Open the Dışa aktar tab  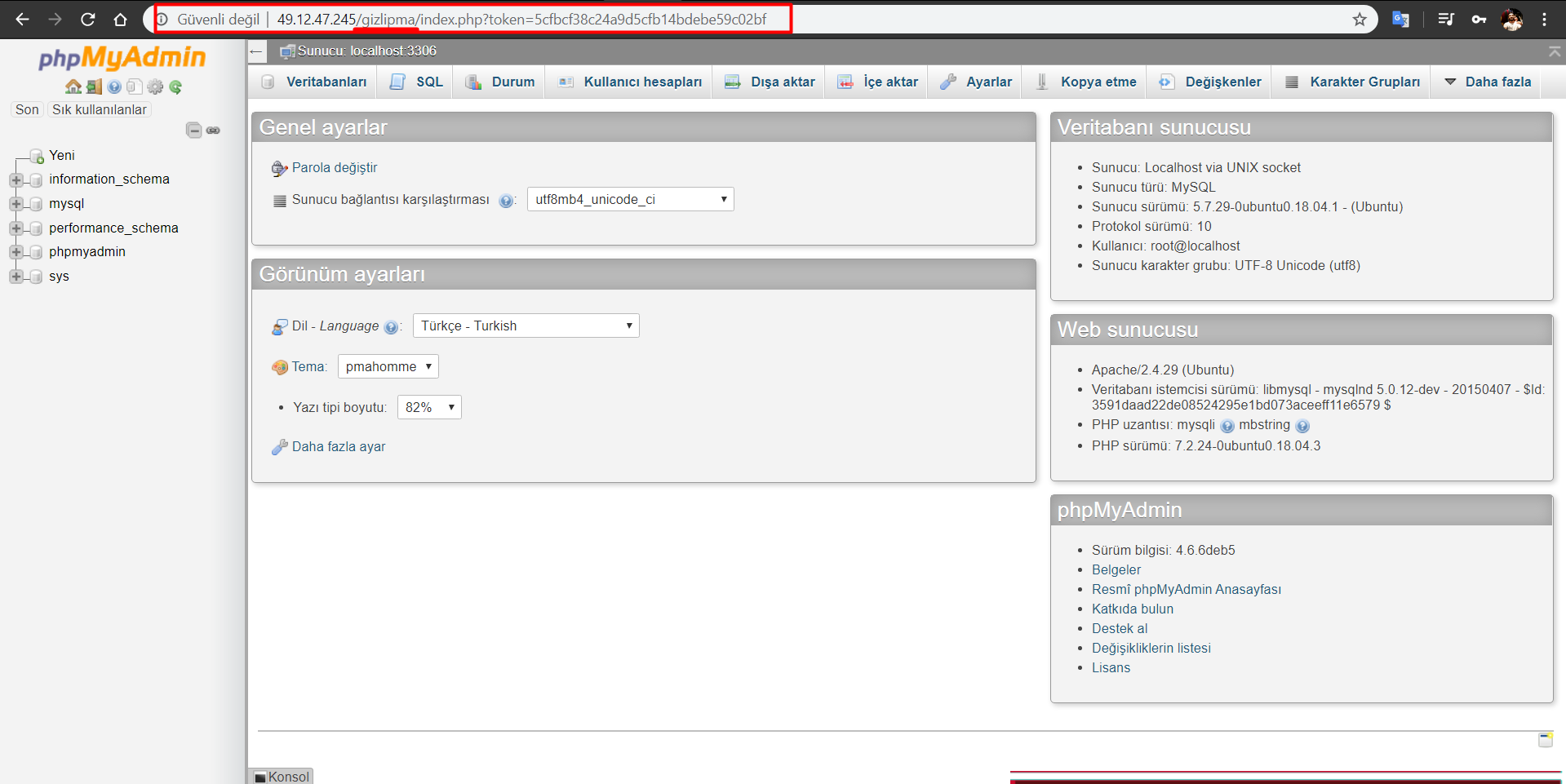[x=770, y=82]
